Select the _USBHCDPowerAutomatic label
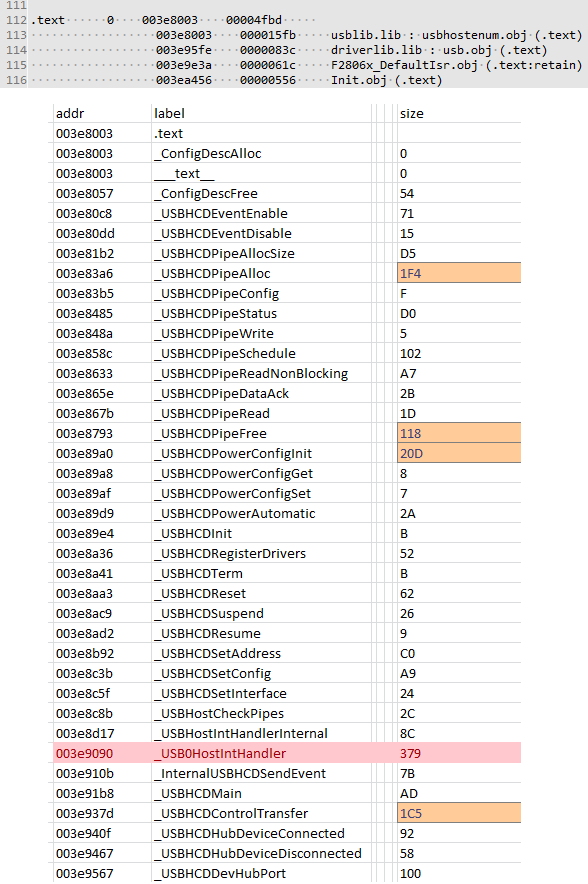The height and width of the screenshot is (884, 588). click(x=235, y=514)
